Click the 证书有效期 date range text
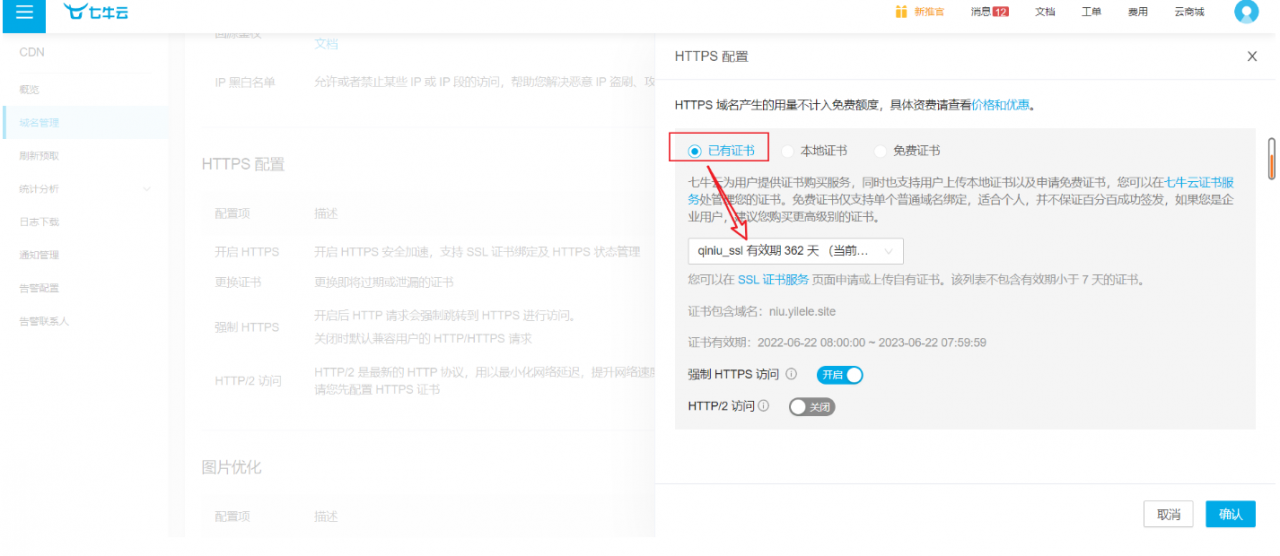 872,342
